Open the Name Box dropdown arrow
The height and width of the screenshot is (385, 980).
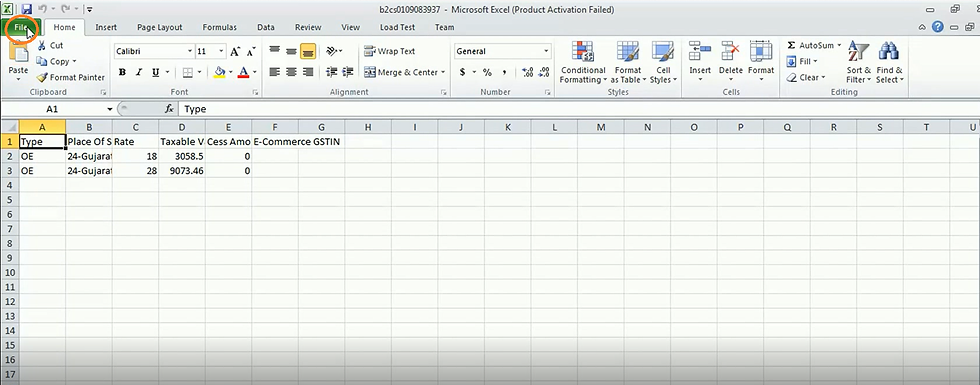(x=109, y=109)
